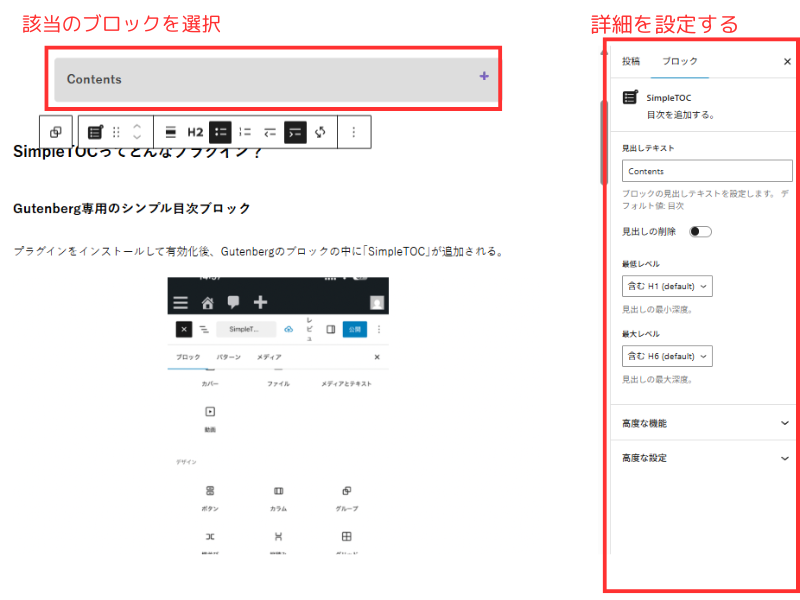
Task: Click the SimpleTOC block type icon in toolbar
Action: pyautogui.click(x=95, y=132)
